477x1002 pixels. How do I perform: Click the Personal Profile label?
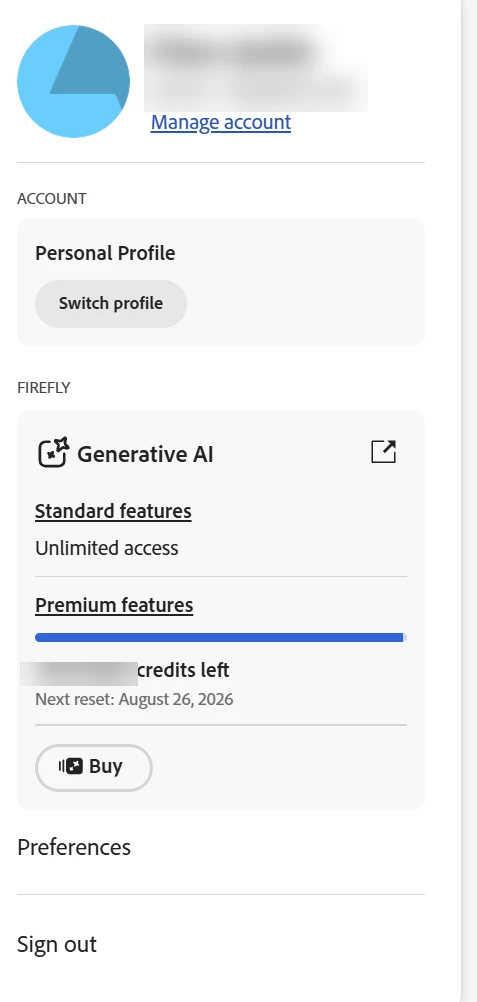105,253
